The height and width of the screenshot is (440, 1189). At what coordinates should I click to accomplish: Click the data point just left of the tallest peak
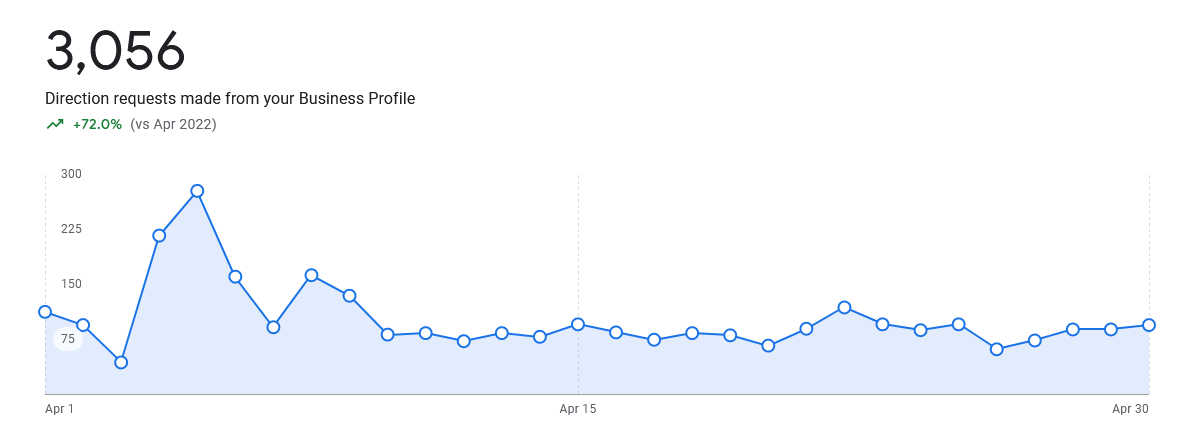click(x=159, y=236)
